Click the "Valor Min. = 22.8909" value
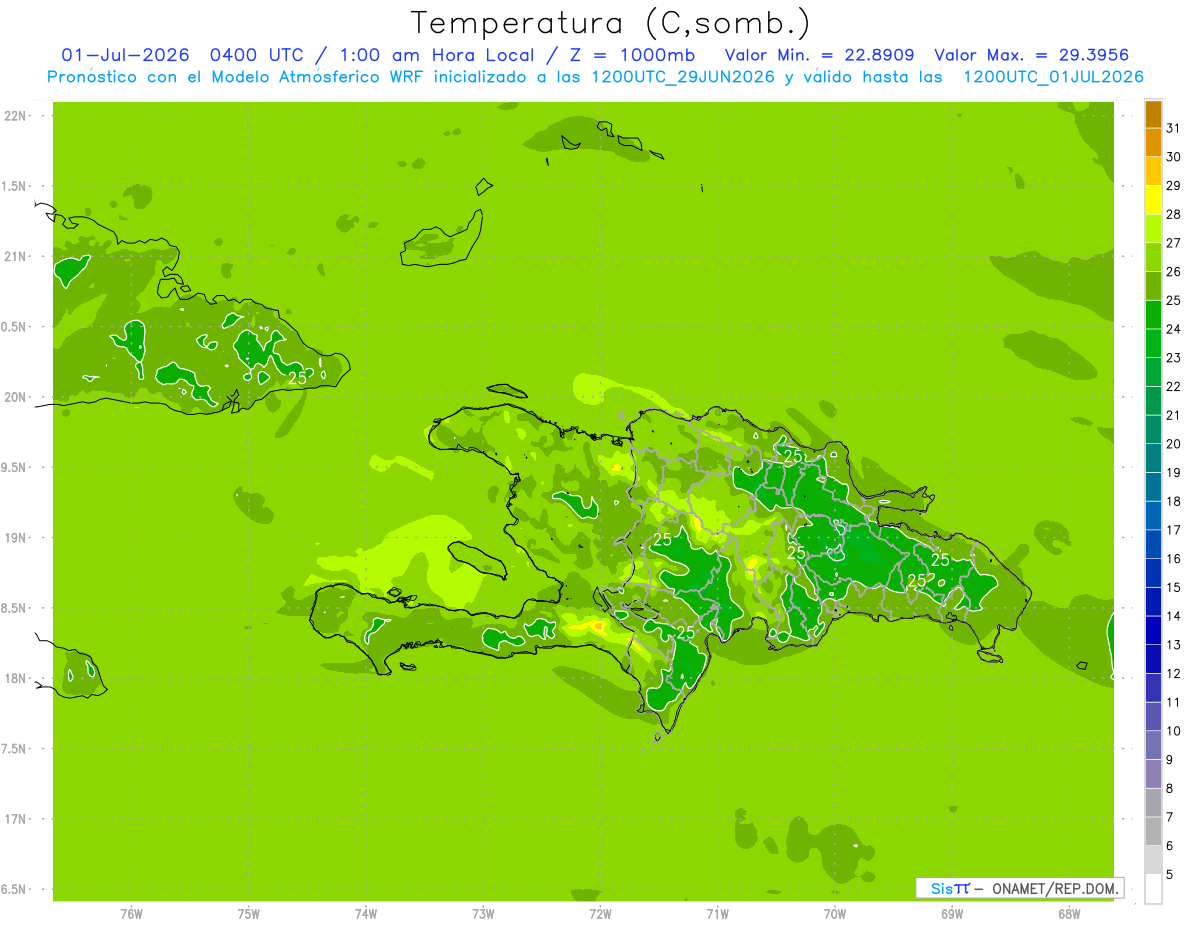1200x927 pixels. 819,55
